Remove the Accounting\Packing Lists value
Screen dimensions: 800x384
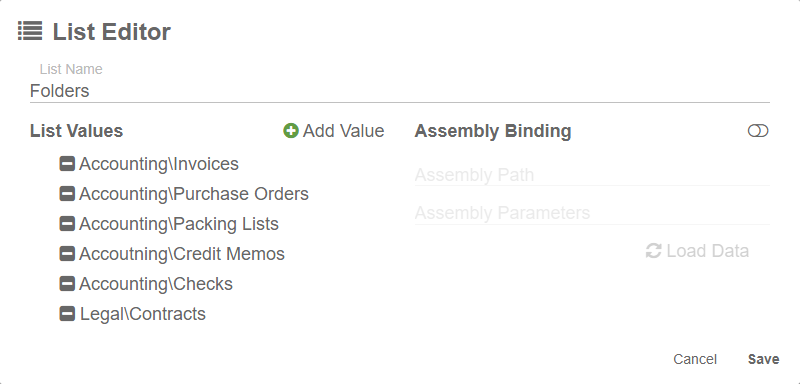click(x=67, y=224)
